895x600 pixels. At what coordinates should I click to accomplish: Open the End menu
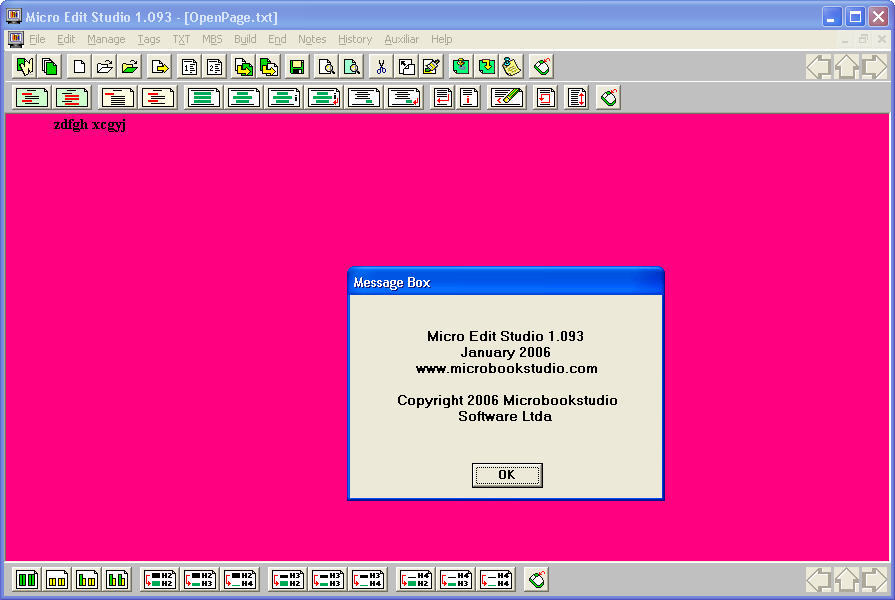pos(277,39)
